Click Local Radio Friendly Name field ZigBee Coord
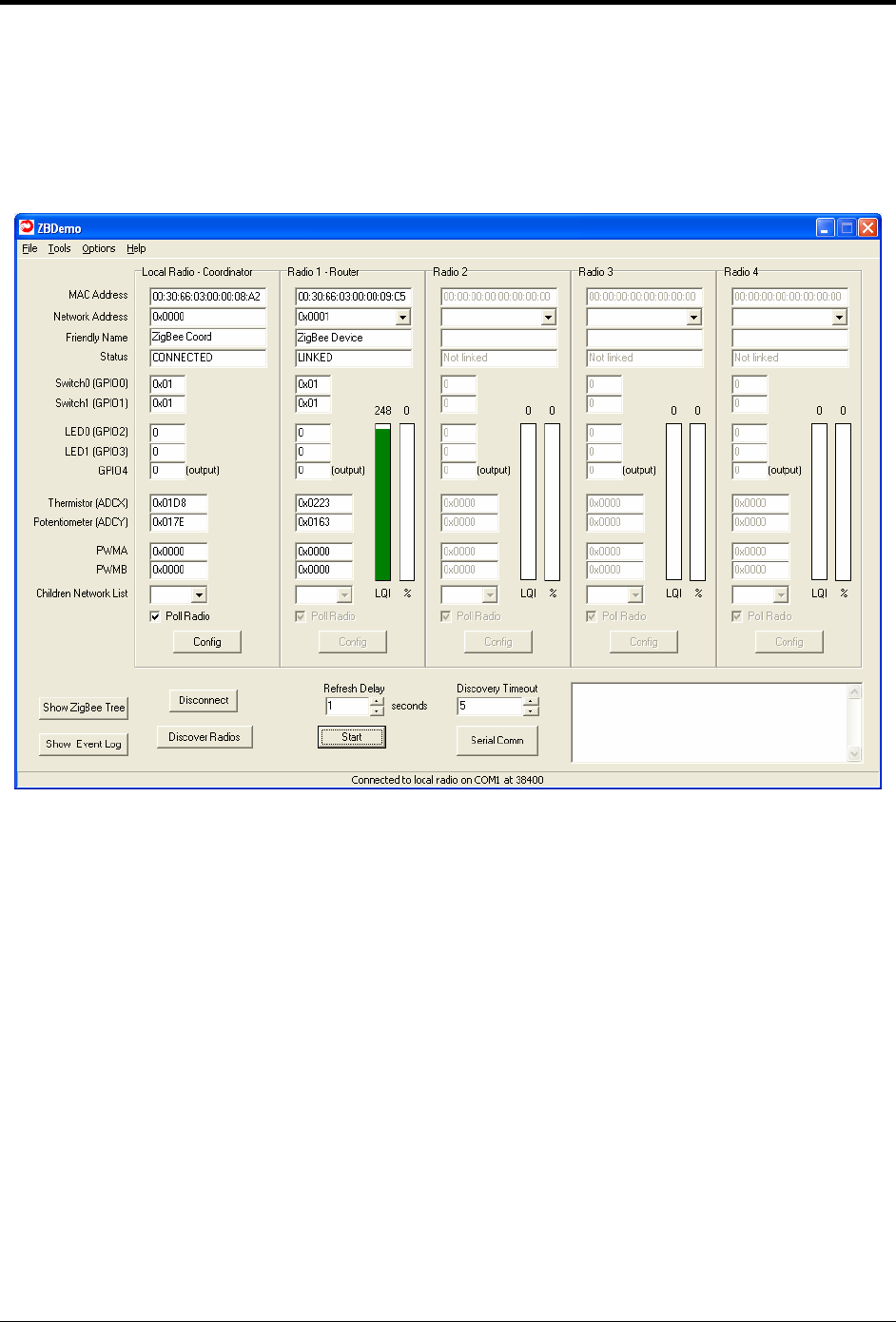The height and width of the screenshot is (1322, 896). click(x=208, y=338)
